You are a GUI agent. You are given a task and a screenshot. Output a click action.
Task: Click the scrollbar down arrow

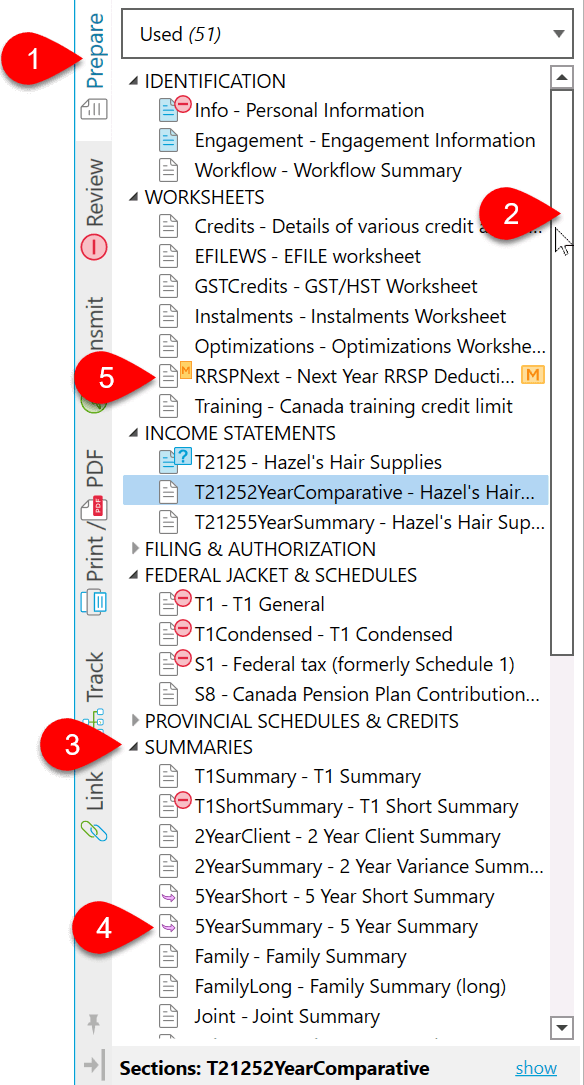coord(563,1027)
